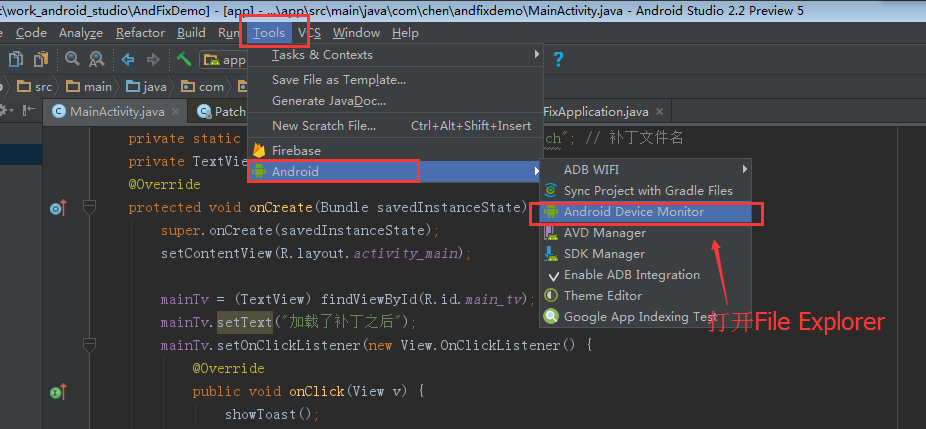Image resolution: width=926 pixels, height=429 pixels.
Task: Open the Code menu
Action: 31,33
